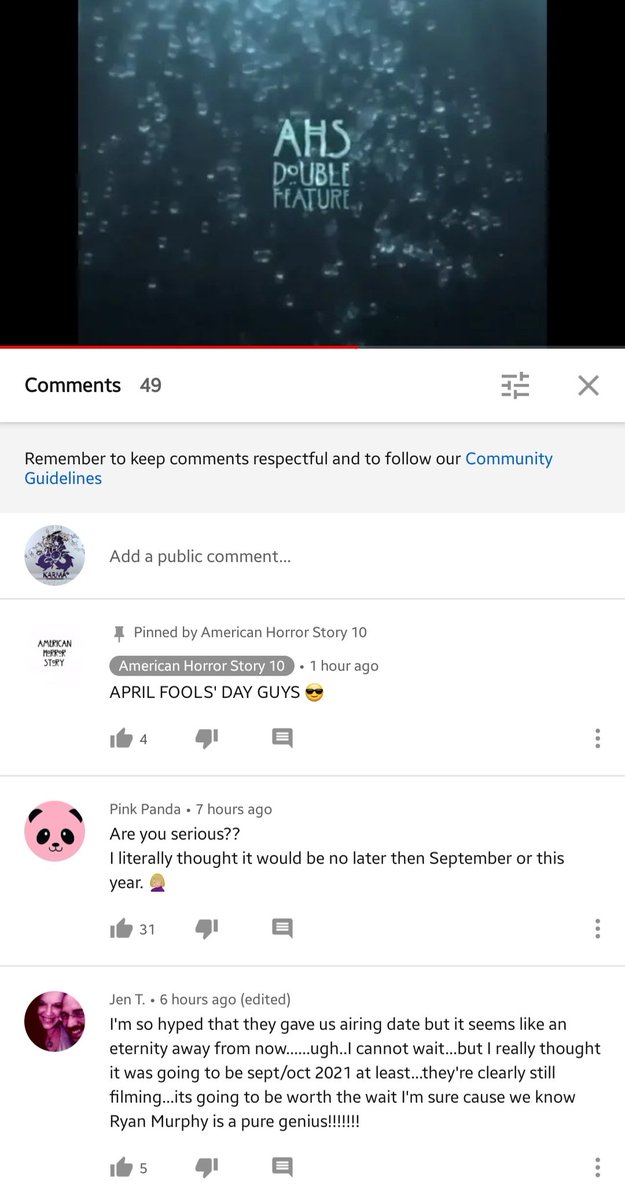The image size is (625, 1200).
Task: Dislike the pinned April Fools' comment
Action: click(206, 739)
